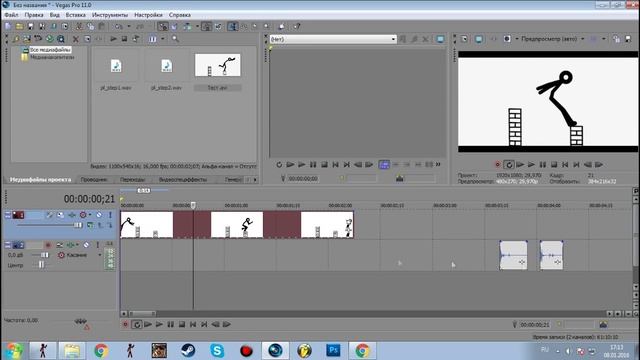Open the Undo history dropdown arrow

point(129,27)
